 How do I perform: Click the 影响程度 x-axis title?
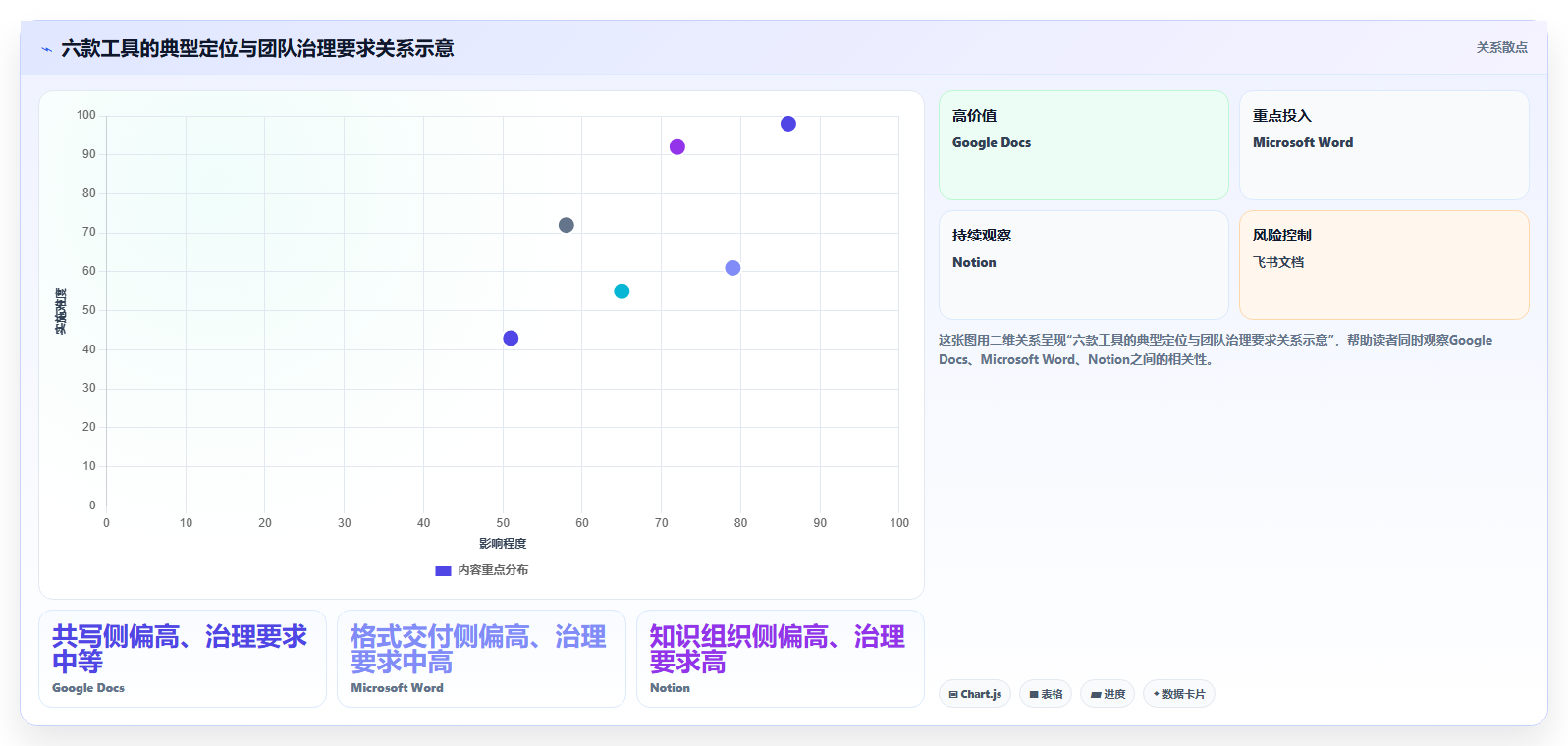pos(503,544)
